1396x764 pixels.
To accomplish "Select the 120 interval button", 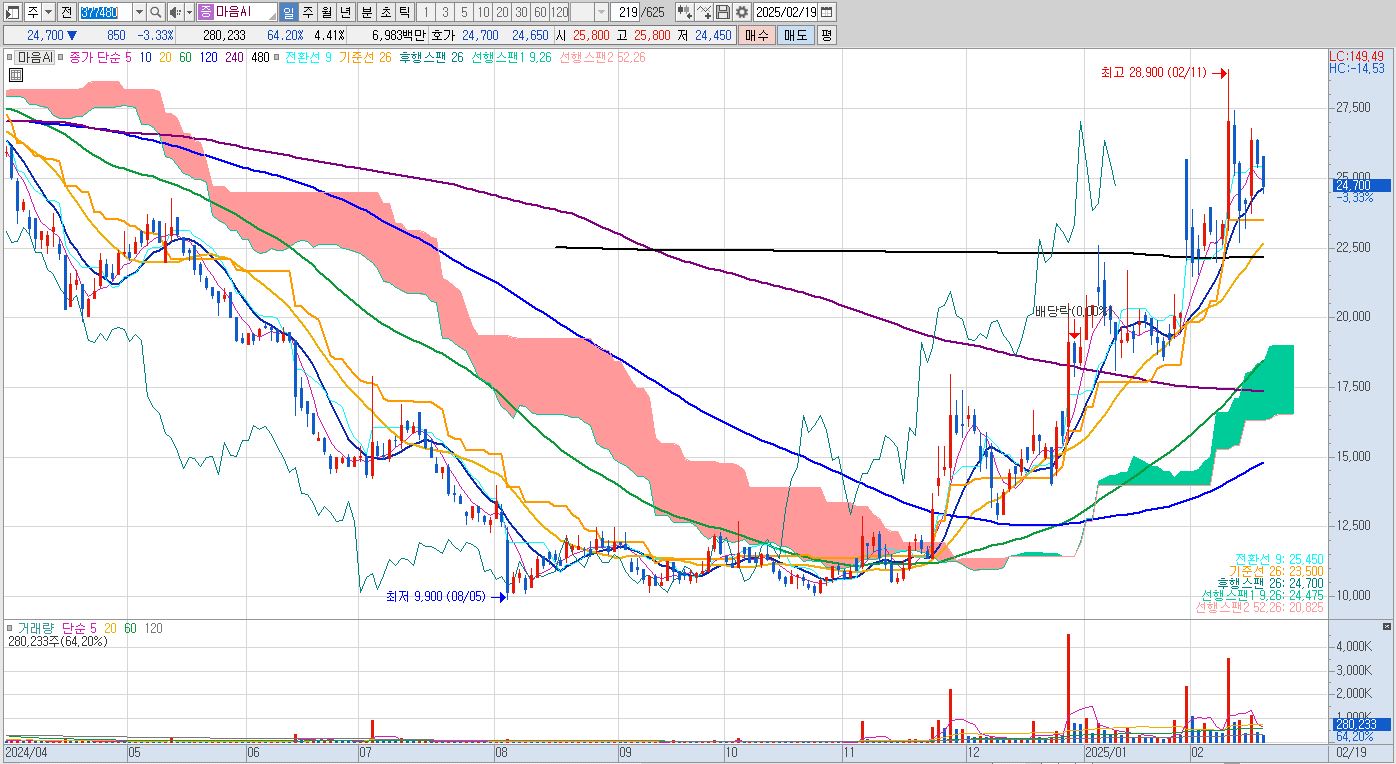I will (558, 12).
